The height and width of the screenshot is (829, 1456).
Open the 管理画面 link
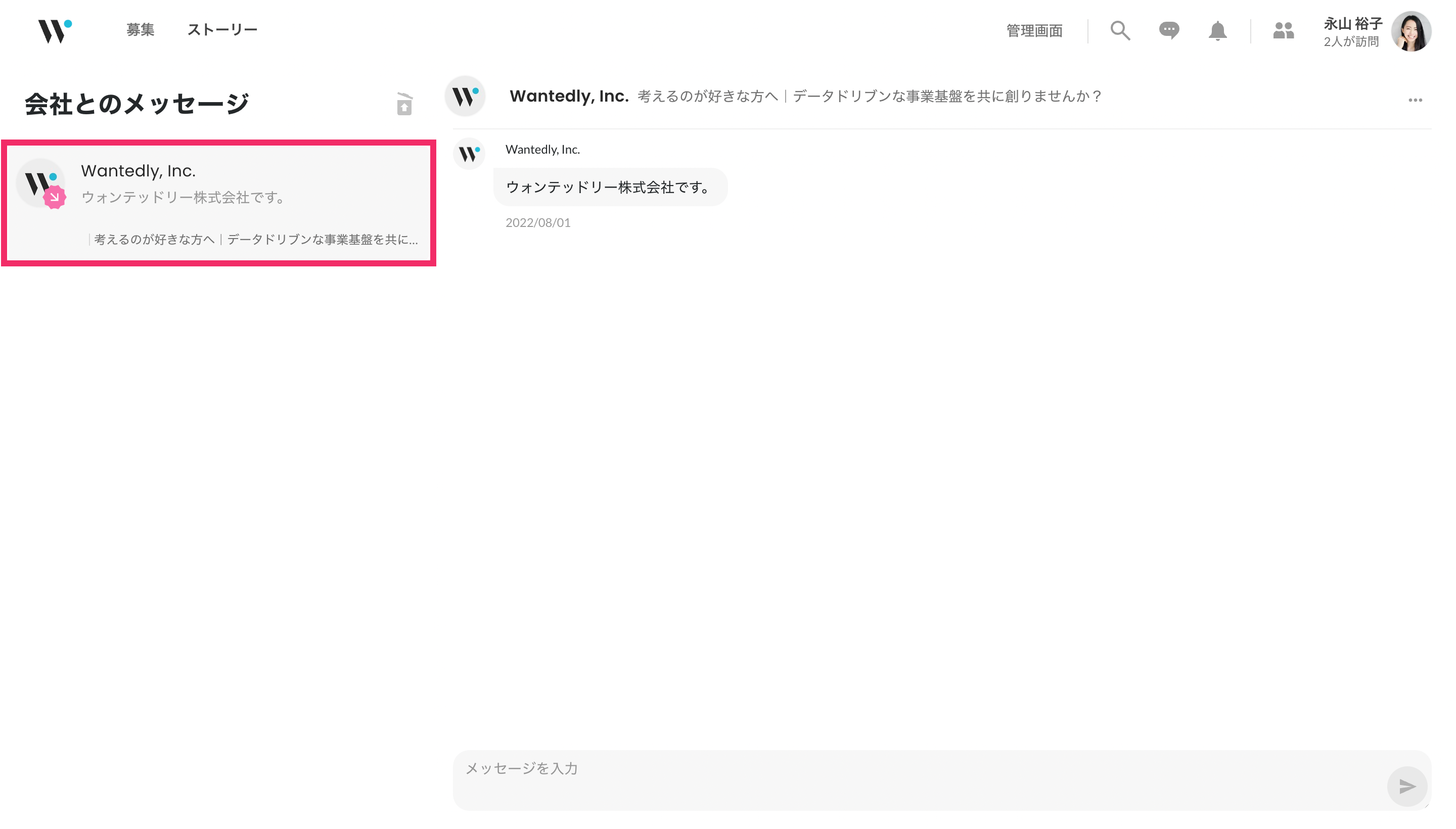coord(1034,31)
